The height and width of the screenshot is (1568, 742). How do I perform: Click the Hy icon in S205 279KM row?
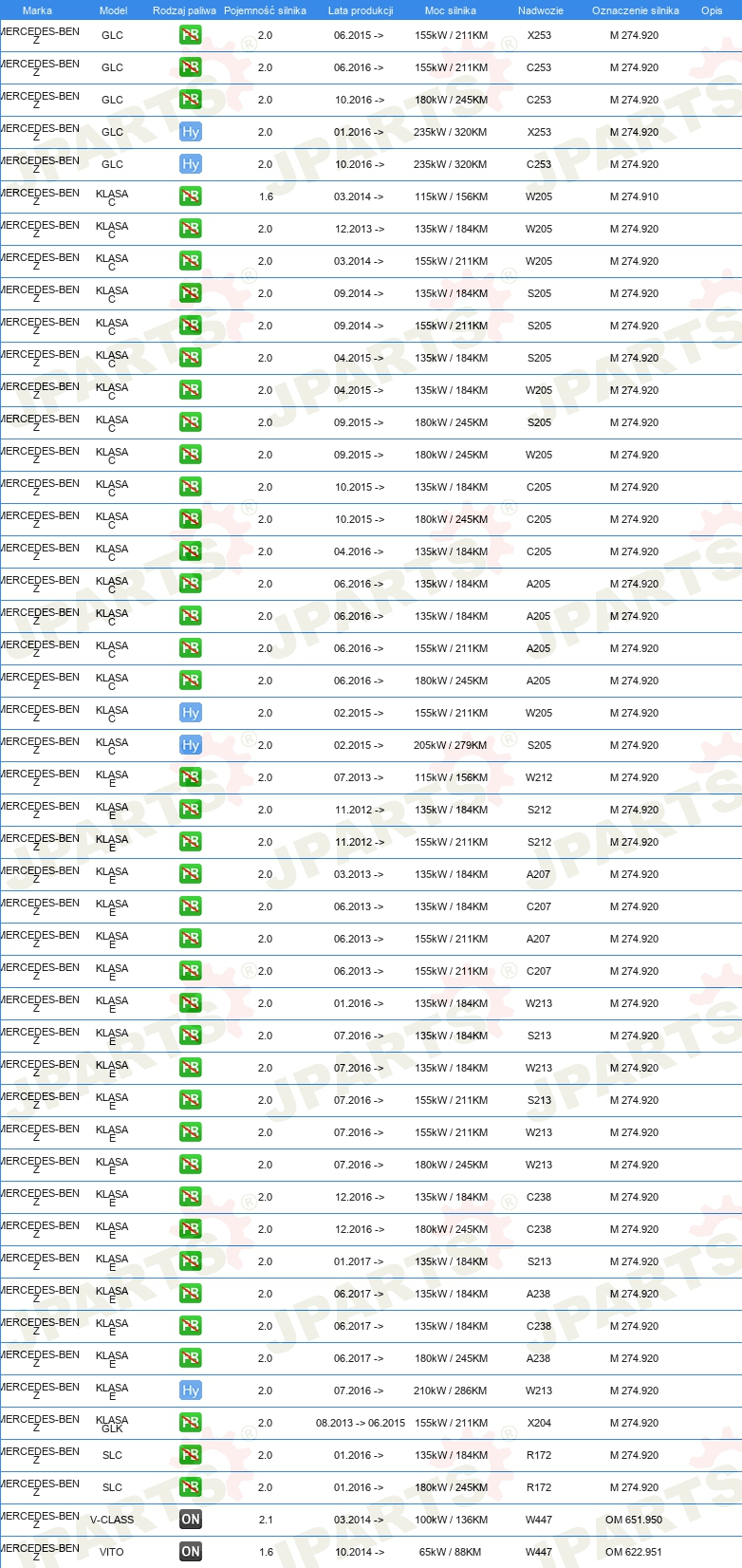click(191, 746)
